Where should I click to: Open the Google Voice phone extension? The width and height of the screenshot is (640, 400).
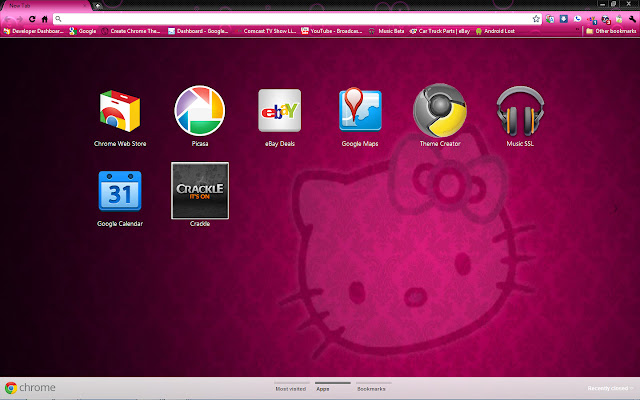(578, 19)
